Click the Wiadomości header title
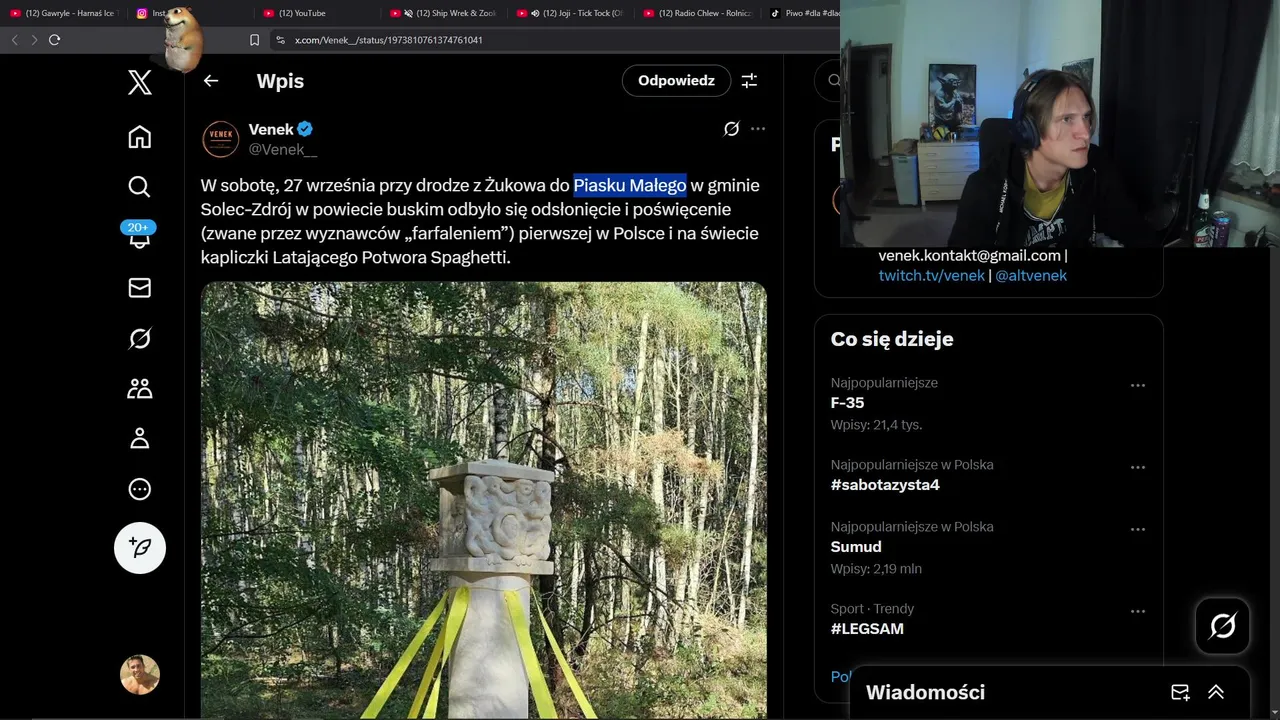Screen dimensions: 1280x720 tap(925, 692)
